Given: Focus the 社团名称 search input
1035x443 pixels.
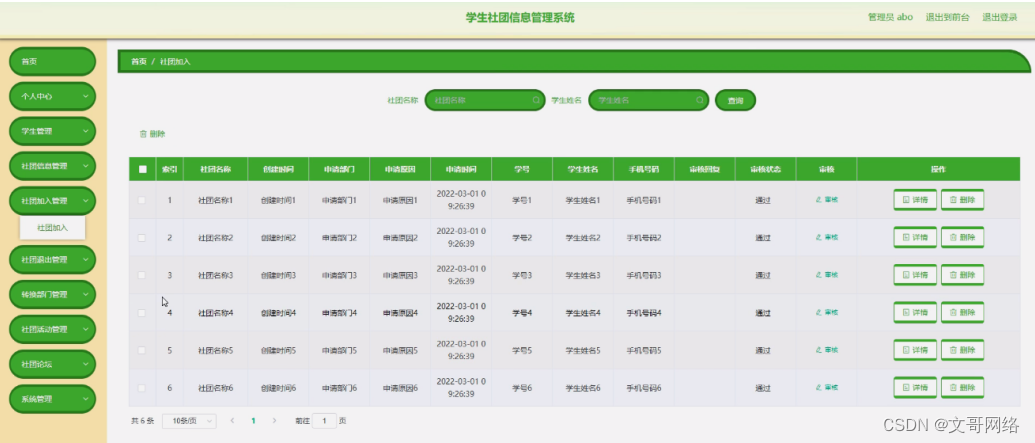Looking at the screenshot, I should (x=485, y=100).
